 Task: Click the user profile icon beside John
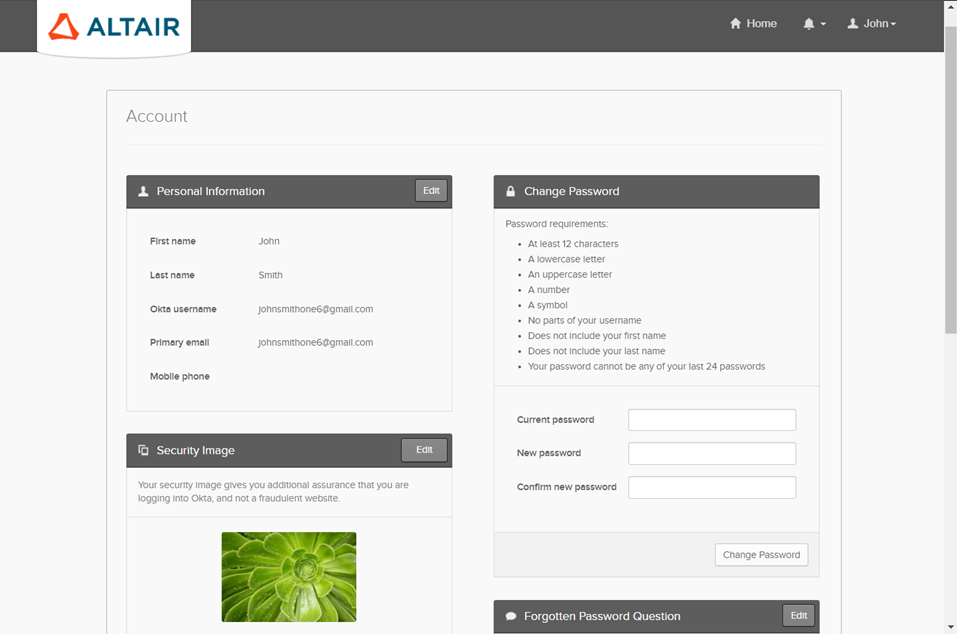click(x=853, y=24)
